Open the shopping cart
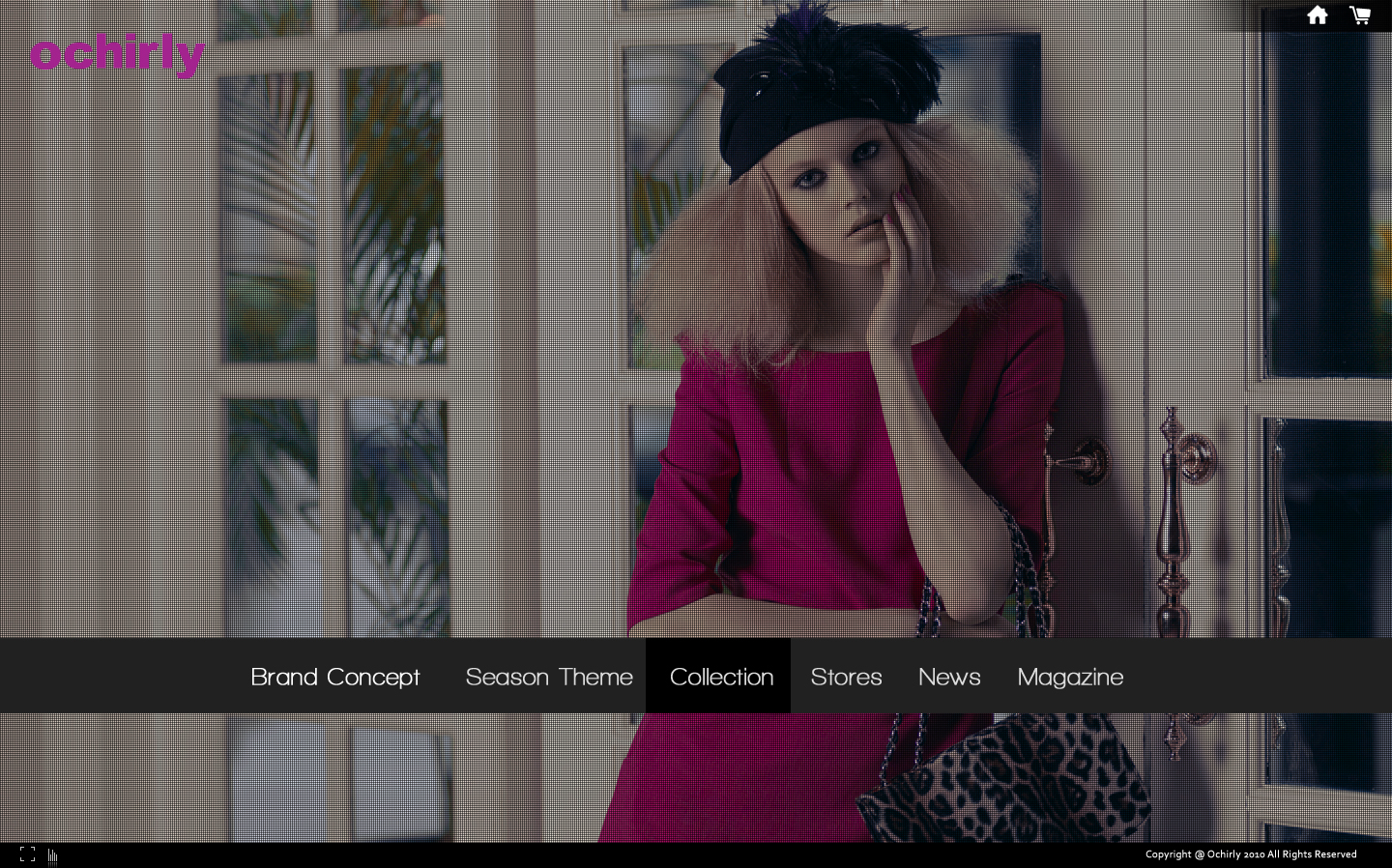1392x868 pixels. point(1360,15)
